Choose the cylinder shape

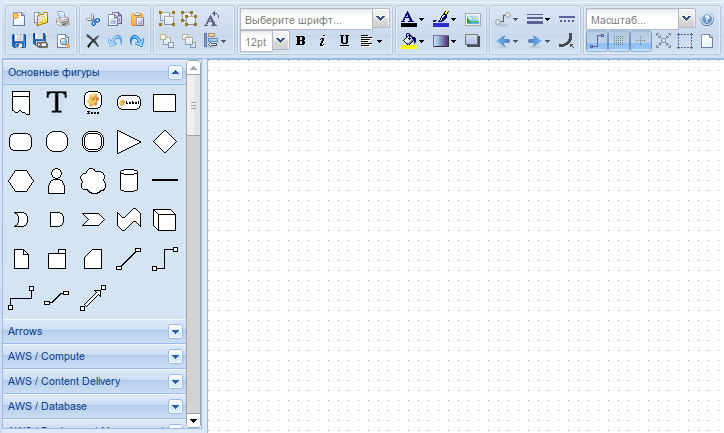tap(128, 181)
